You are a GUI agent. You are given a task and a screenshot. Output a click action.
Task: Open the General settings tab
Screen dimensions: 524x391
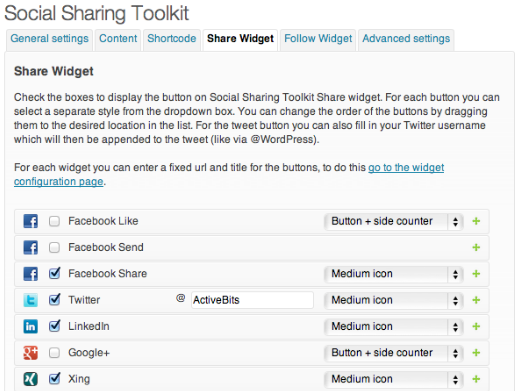(x=49, y=39)
